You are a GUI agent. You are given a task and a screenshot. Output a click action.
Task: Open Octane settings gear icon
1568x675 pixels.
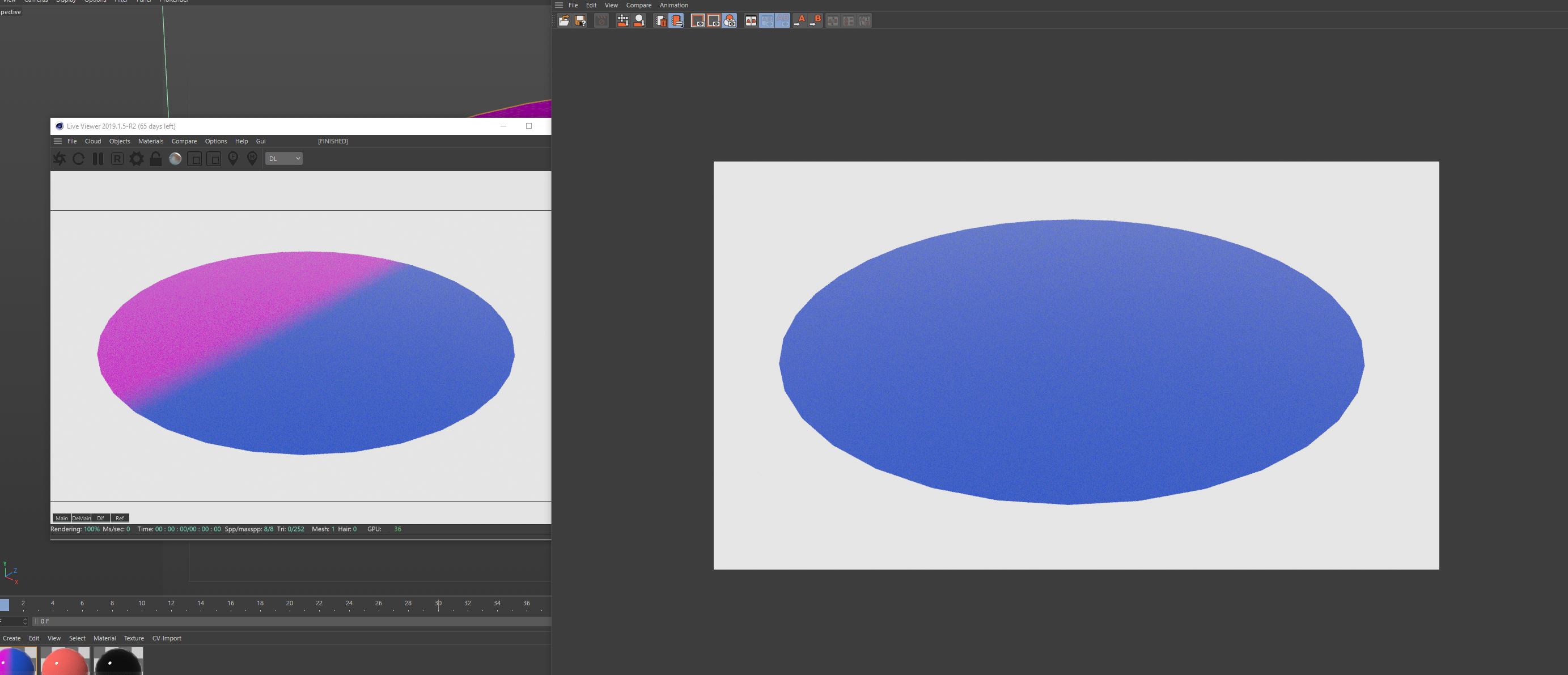pyautogui.click(x=137, y=159)
